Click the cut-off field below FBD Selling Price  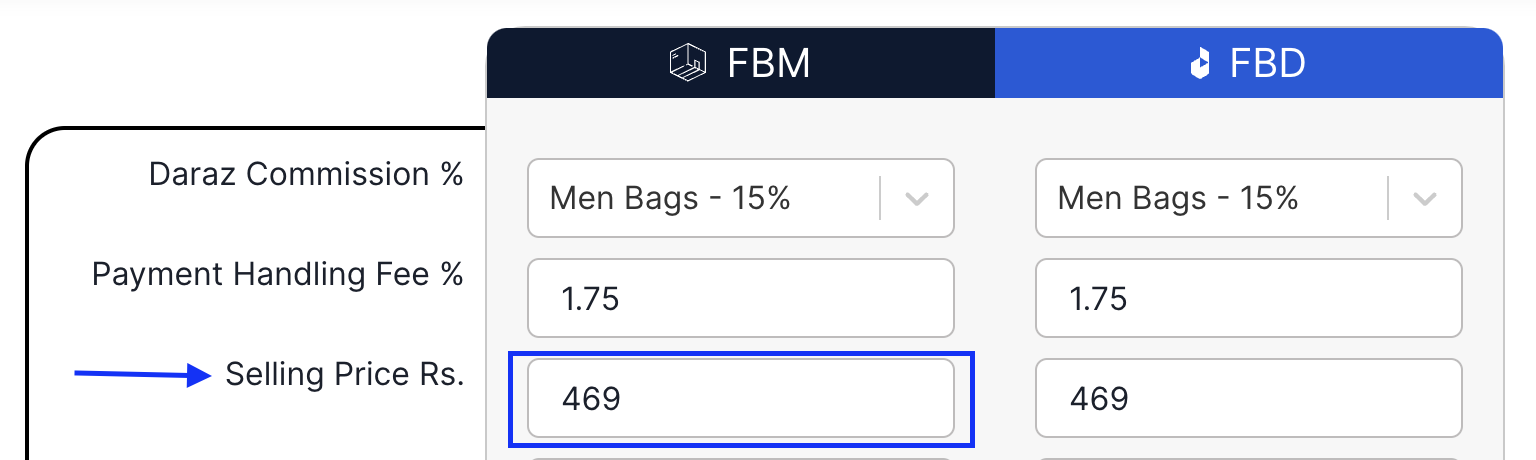(x=1248, y=457)
